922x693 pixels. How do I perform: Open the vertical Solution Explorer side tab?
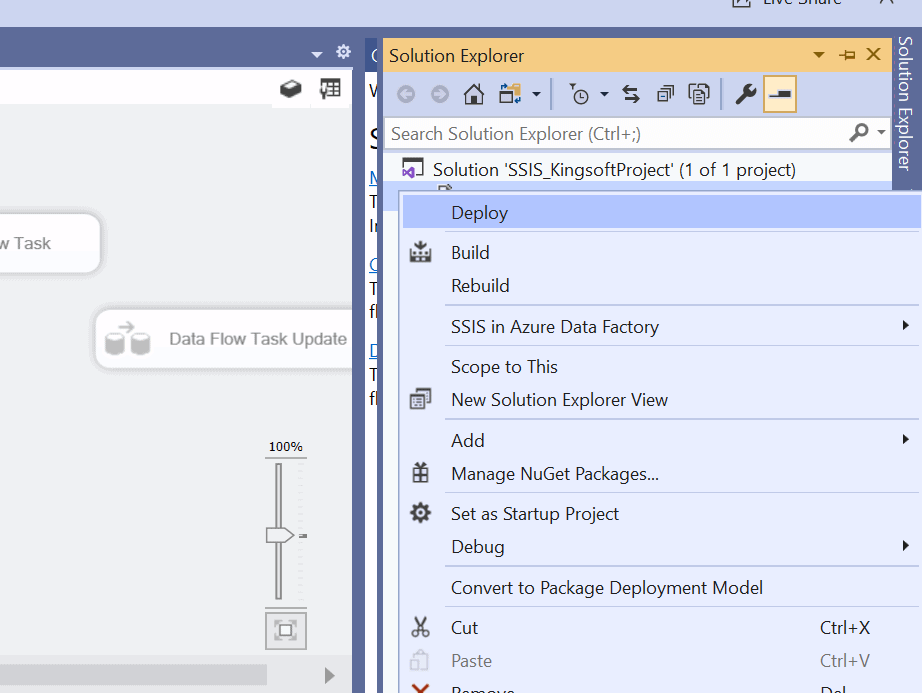[906, 103]
